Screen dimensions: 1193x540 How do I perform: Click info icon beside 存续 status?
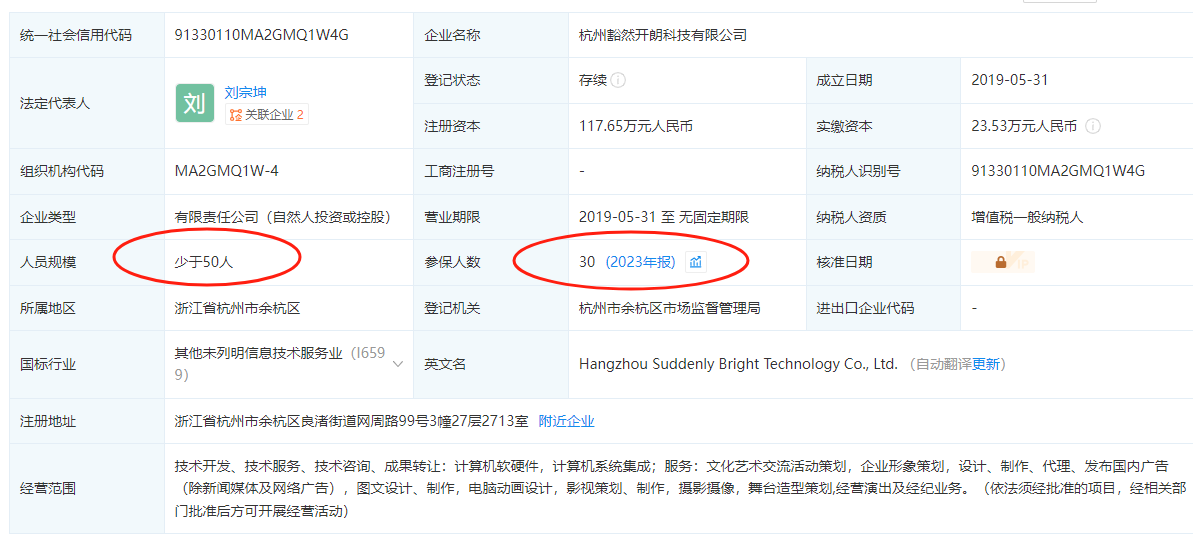click(619, 80)
